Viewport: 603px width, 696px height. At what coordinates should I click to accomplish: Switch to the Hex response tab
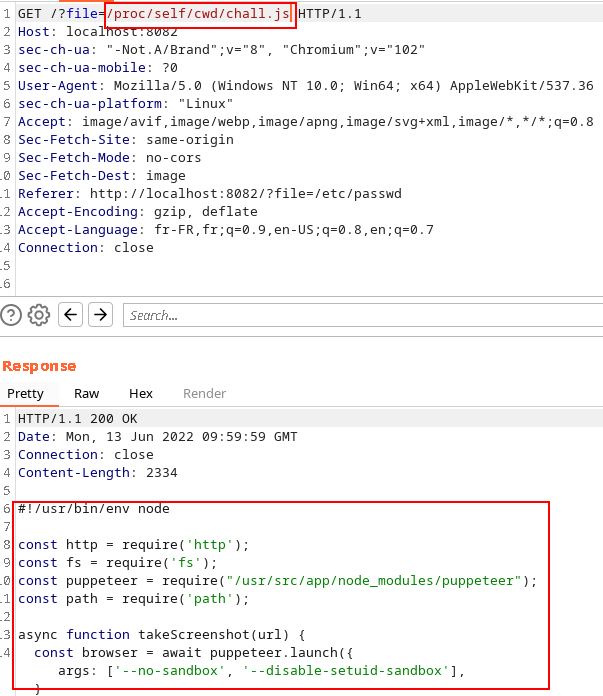point(141,394)
